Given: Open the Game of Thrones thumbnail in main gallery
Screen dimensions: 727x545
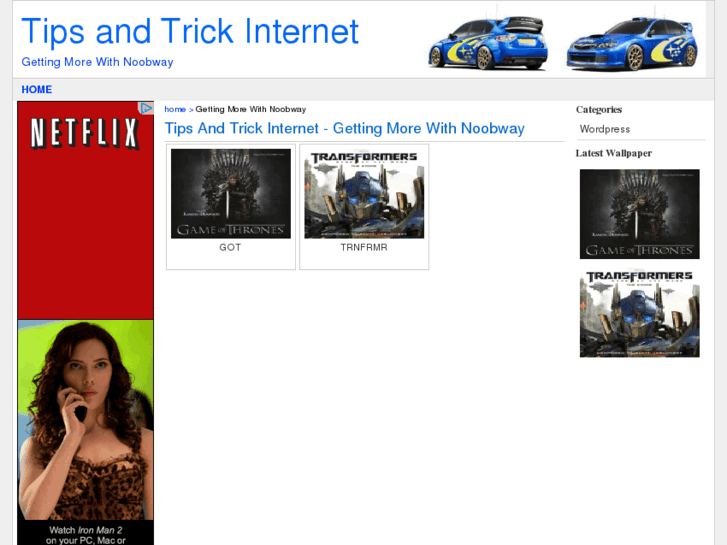Looking at the screenshot, I should [231, 194].
